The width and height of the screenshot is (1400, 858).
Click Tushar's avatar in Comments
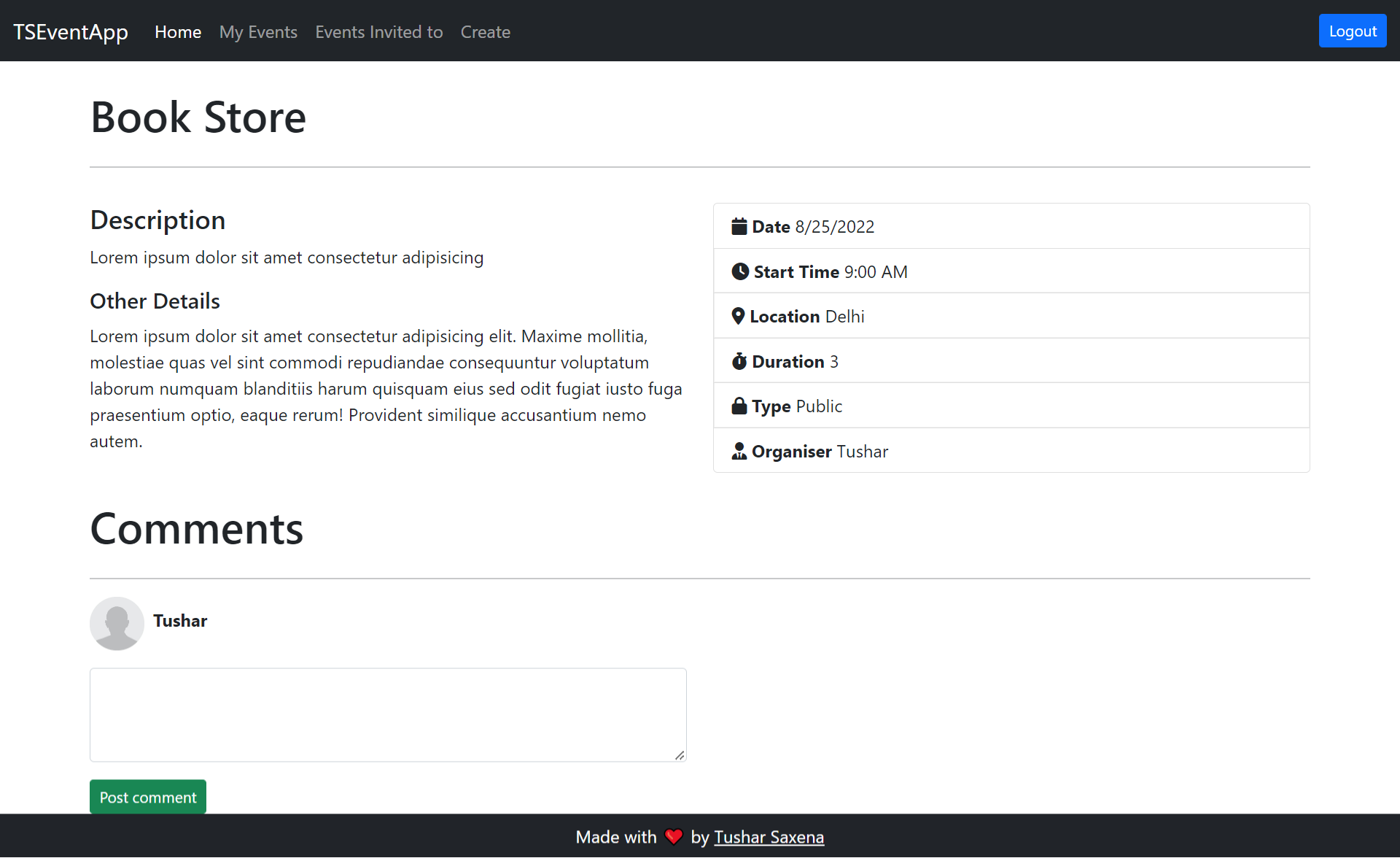[x=117, y=623]
